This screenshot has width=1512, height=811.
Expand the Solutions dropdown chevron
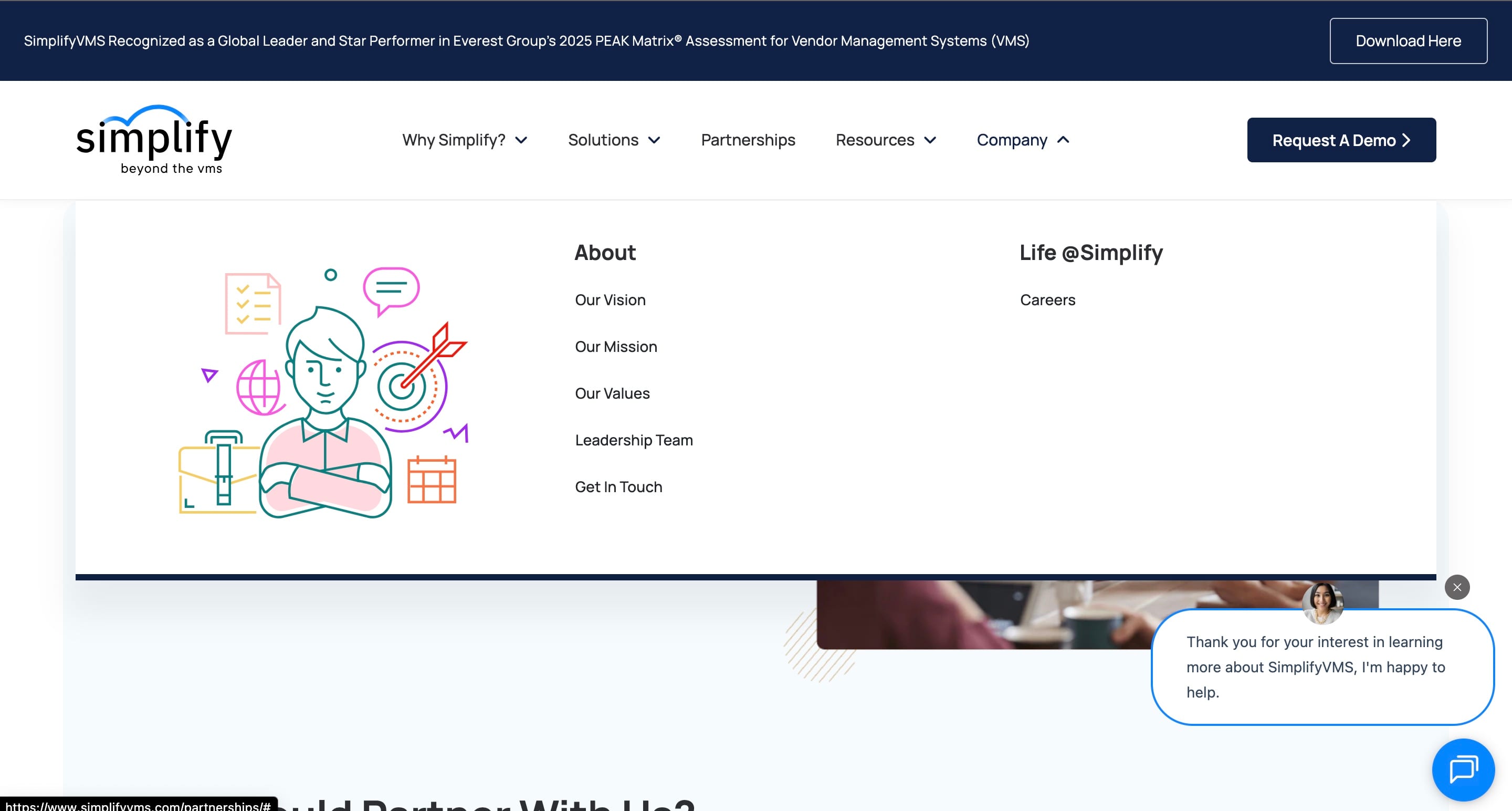[655, 140]
